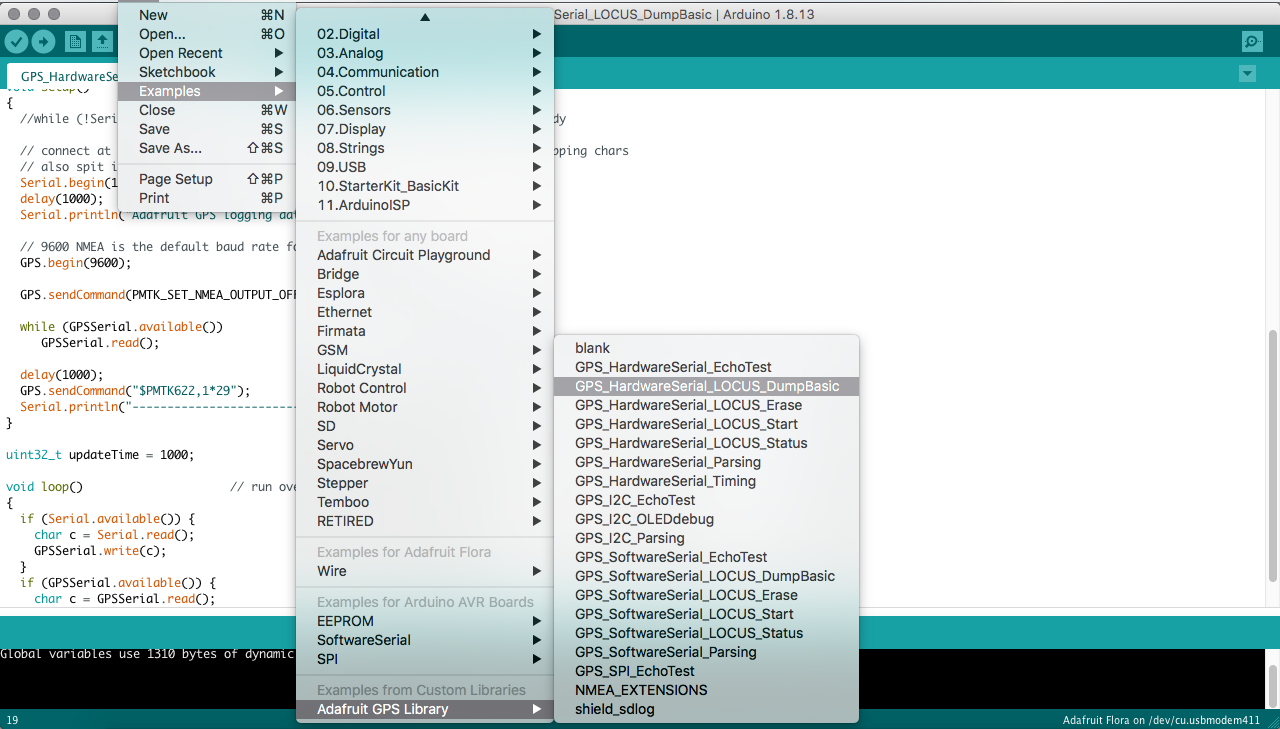Open the NEMA_EXTENSIONS example
This screenshot has height=729, width=1280.
706,690
